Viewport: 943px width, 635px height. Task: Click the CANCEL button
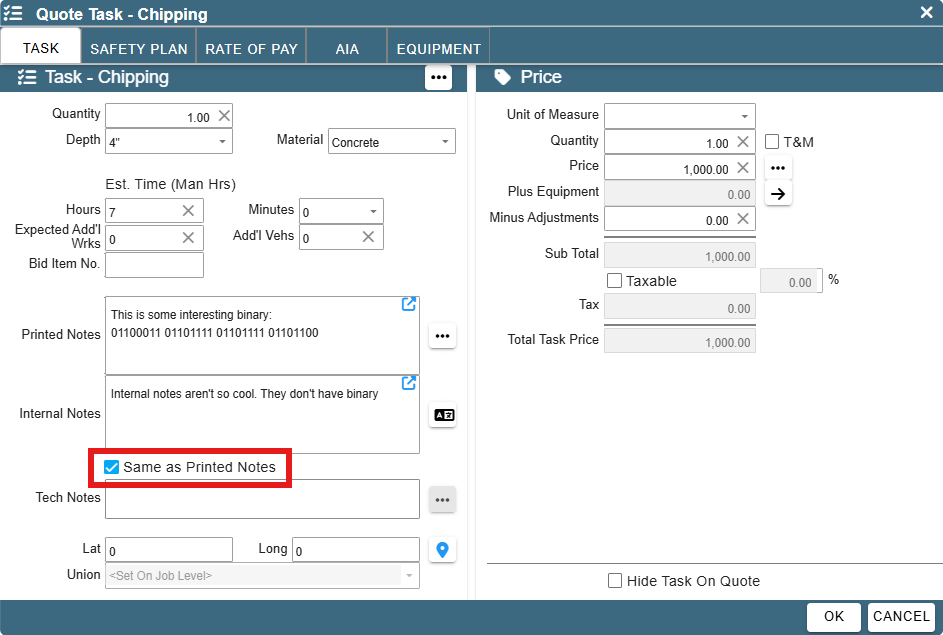point(901,616)
